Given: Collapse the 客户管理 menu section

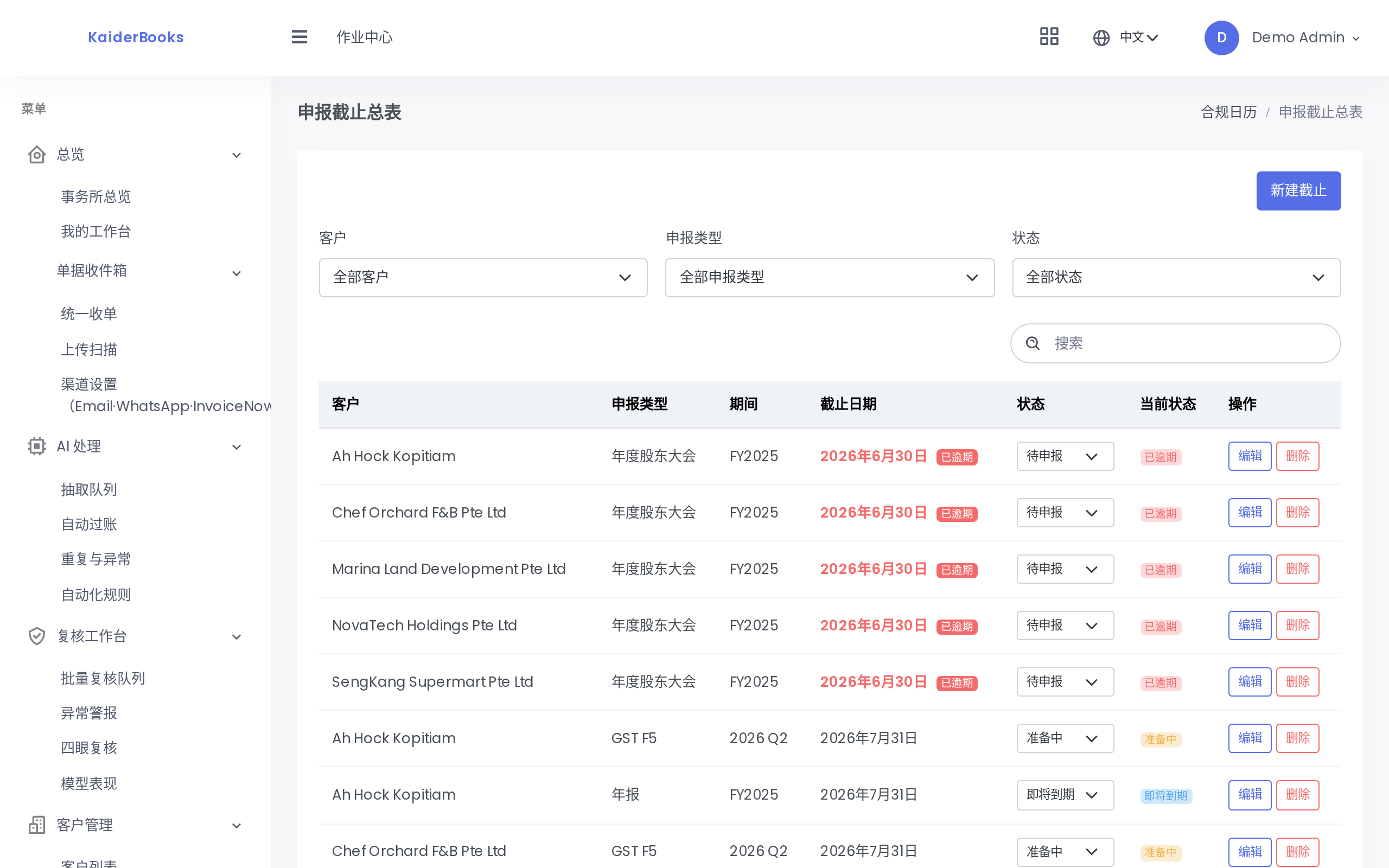Looking at the screenshot, I should (237, 826).
